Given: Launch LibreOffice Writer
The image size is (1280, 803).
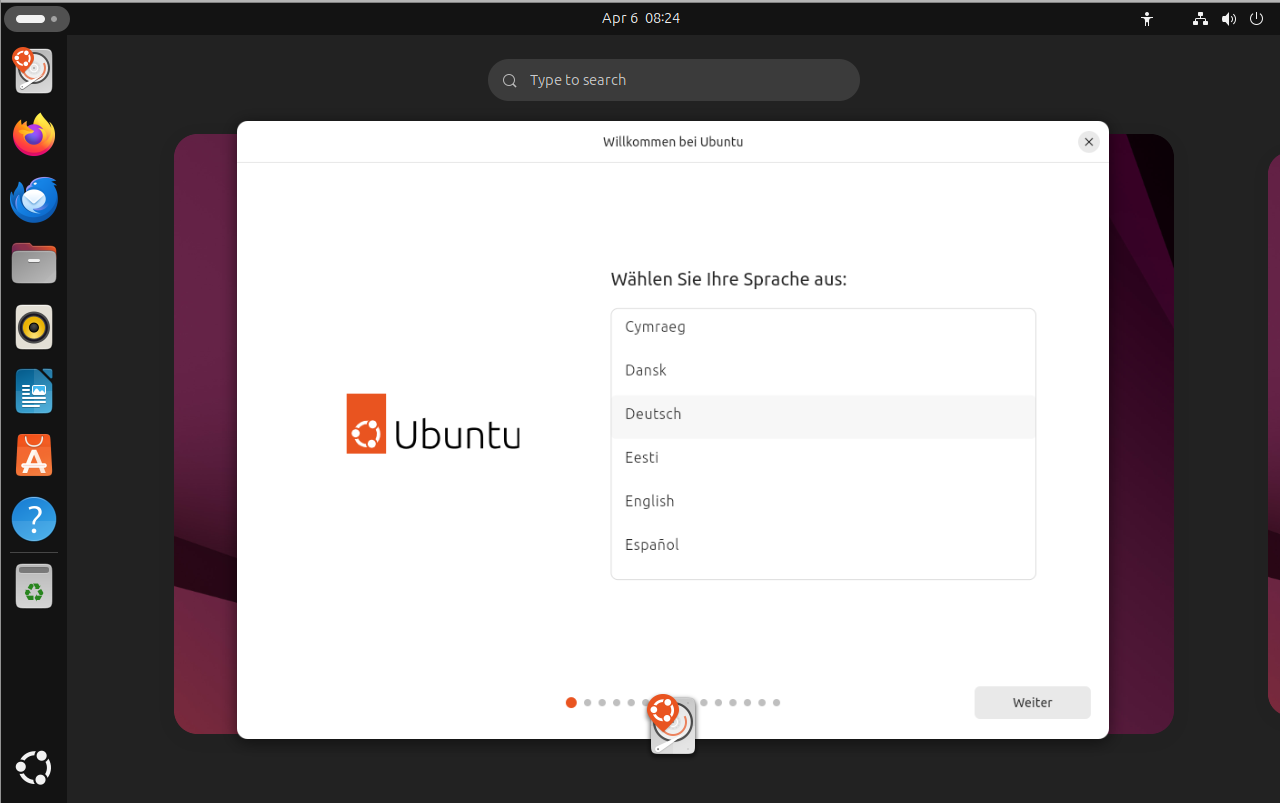Looking at the screenshot, I should (34, 391).
